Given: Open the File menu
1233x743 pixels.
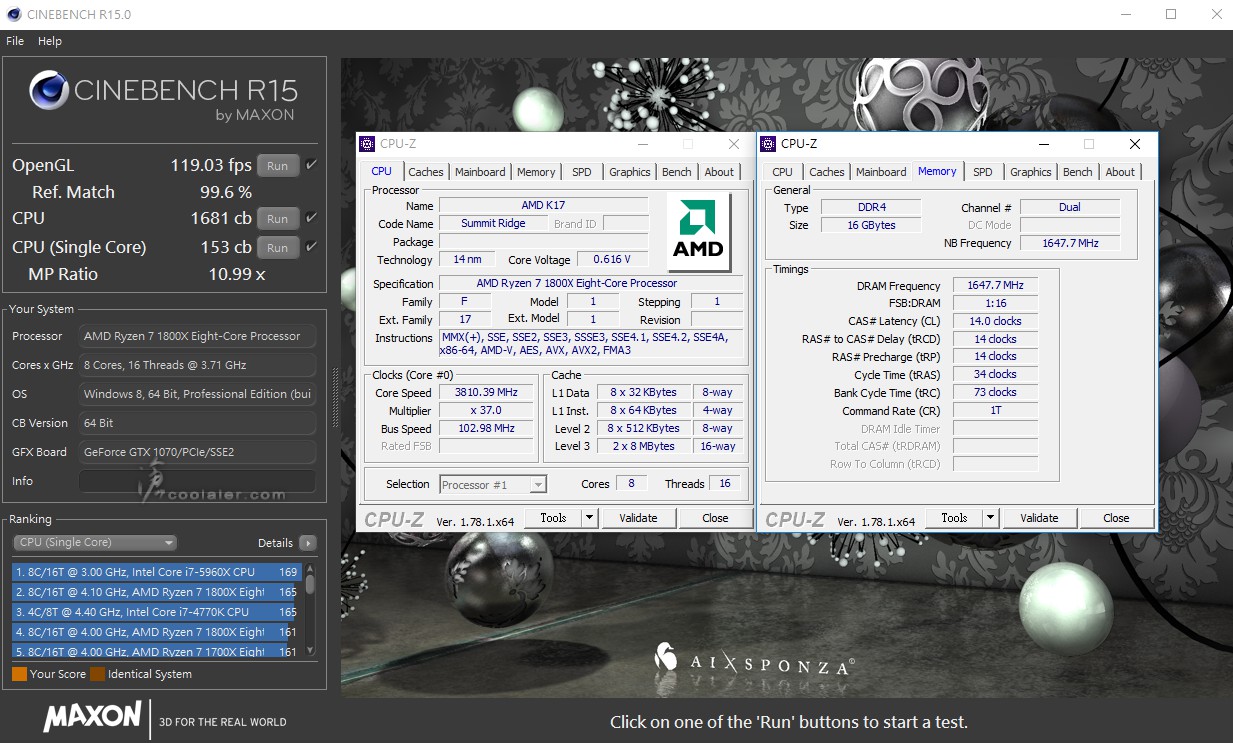Looking at the screenshot, I should 15,41.
